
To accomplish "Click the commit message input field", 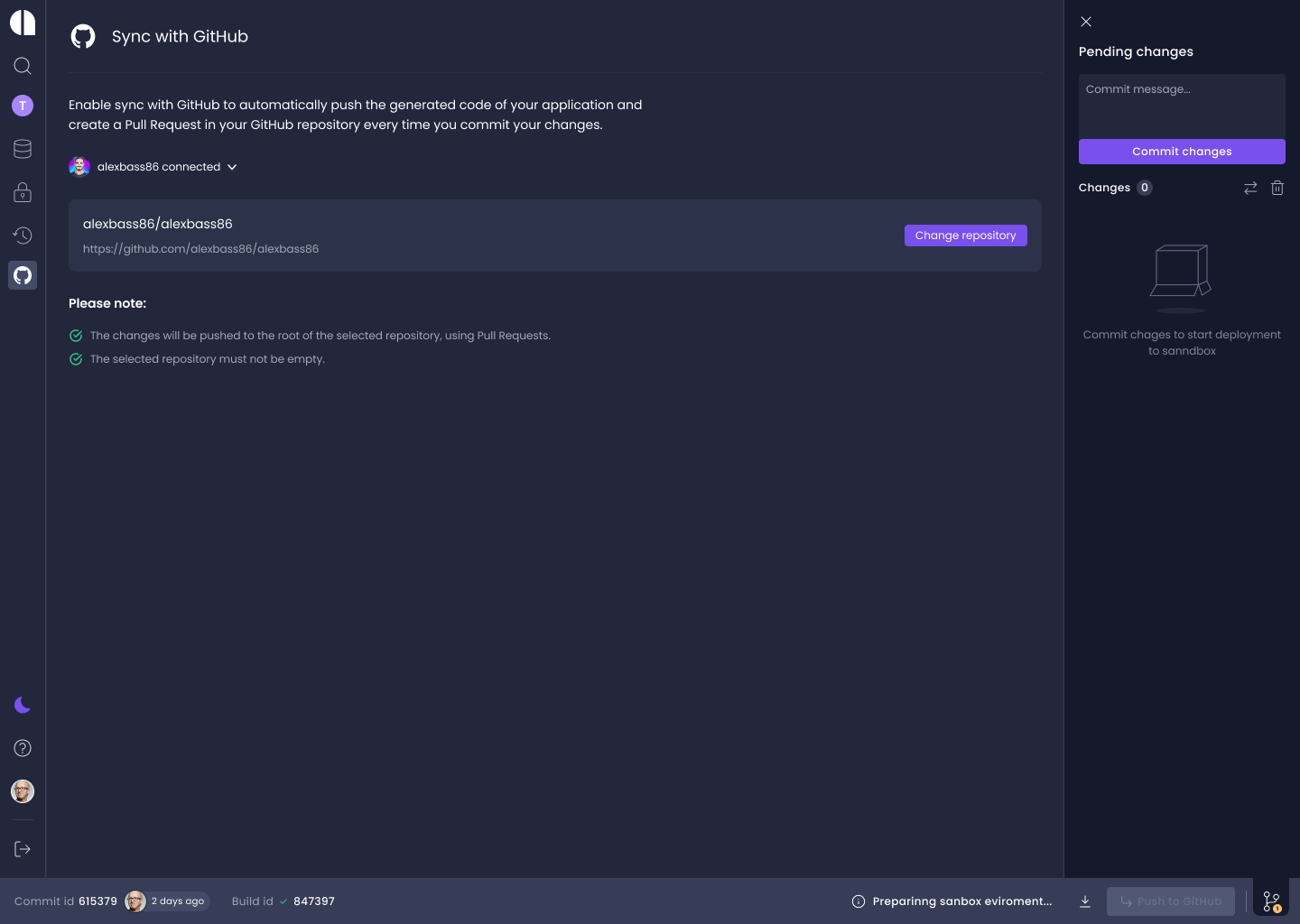I will pos(1182,106).
